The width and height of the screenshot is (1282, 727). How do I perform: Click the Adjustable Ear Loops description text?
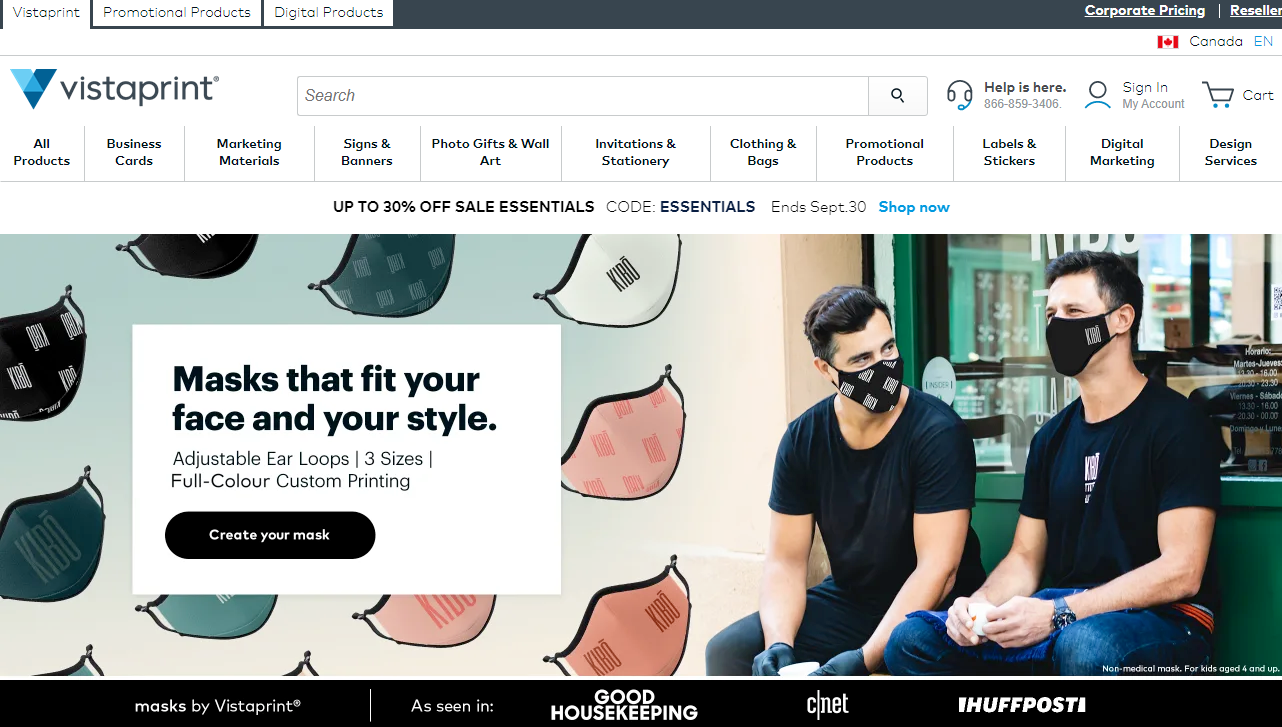point(302,470)
